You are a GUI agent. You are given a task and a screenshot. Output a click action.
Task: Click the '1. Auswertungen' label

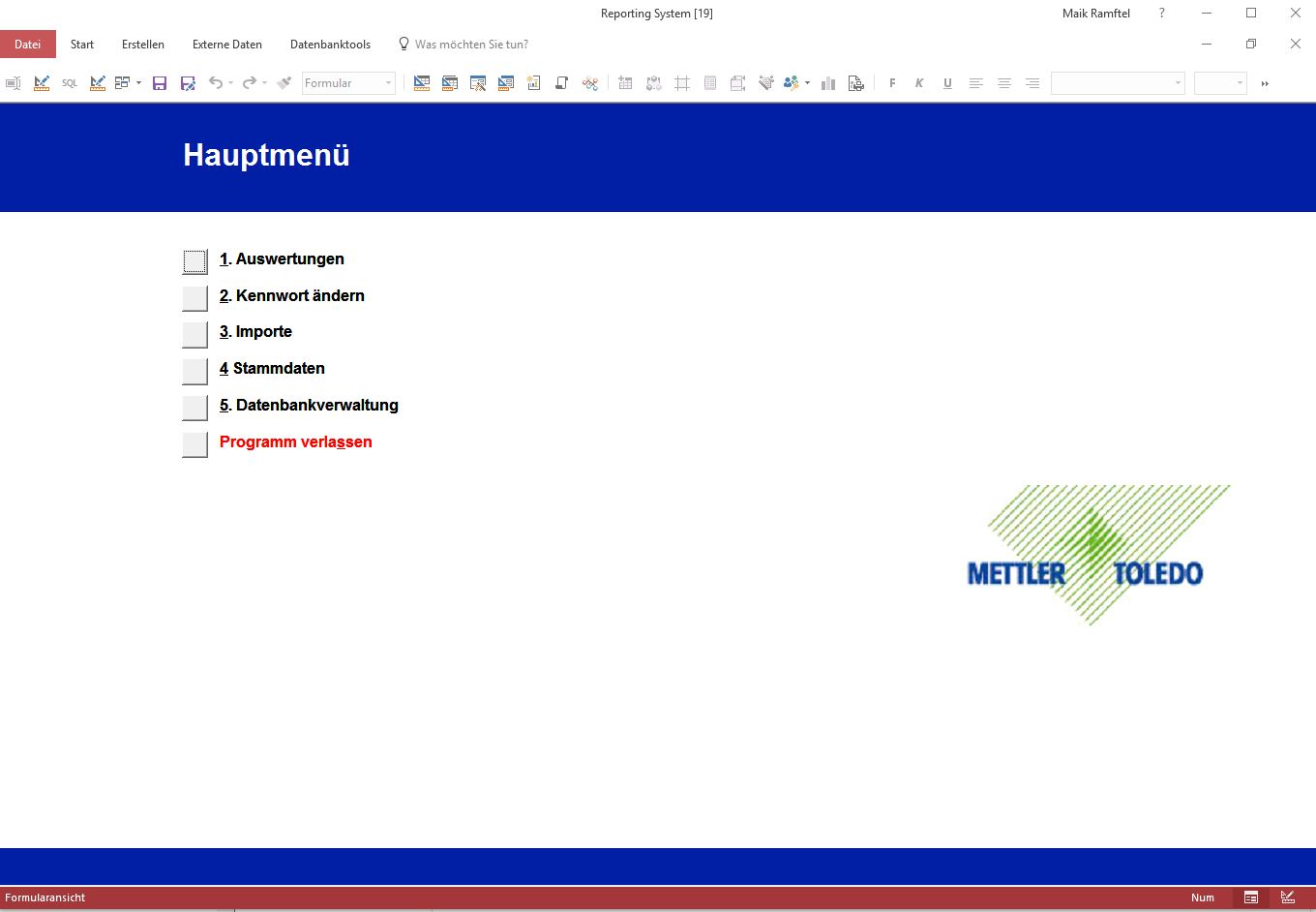(282, 258)
